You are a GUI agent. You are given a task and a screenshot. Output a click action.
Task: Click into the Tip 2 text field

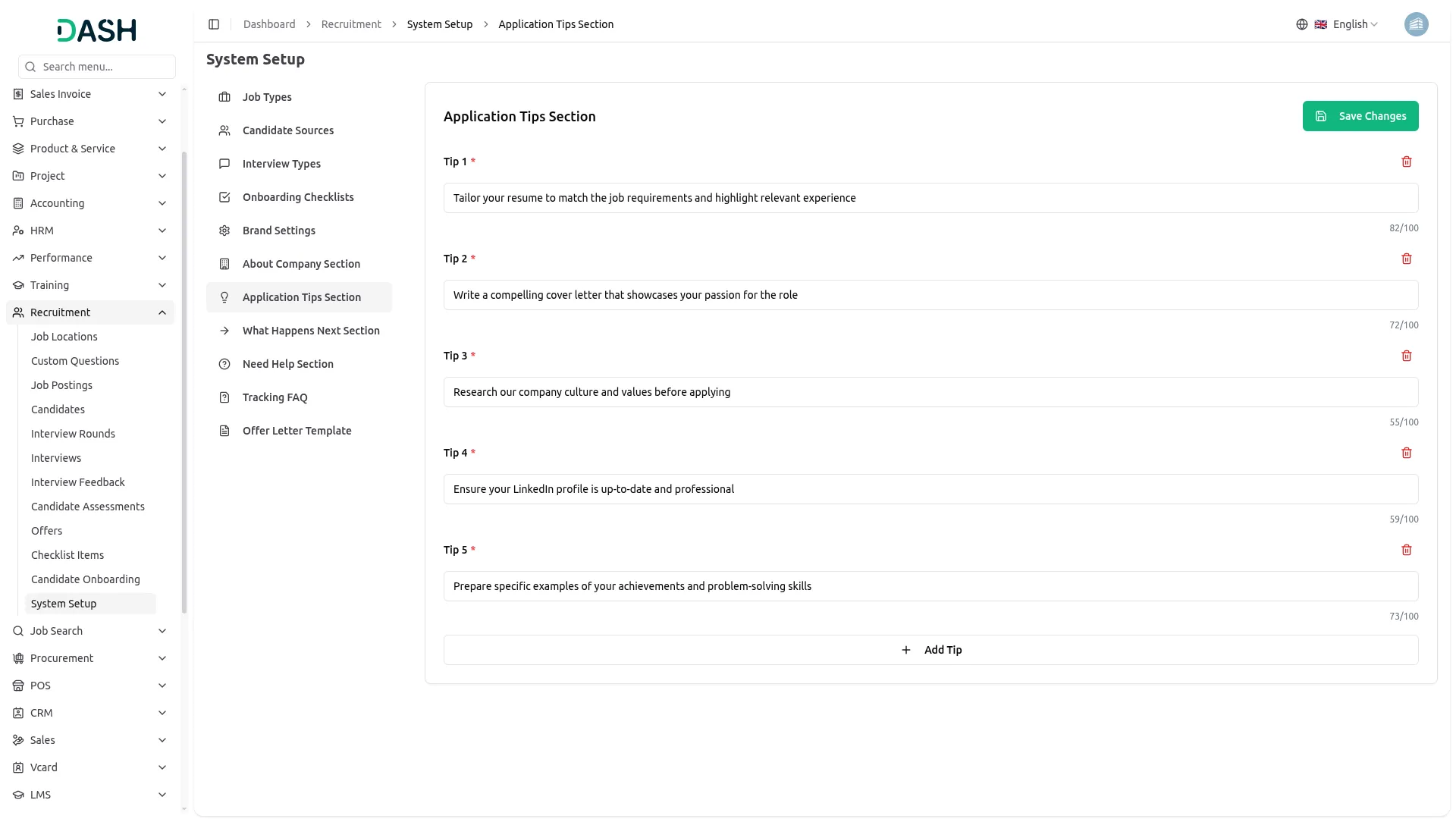click(930, 295)
